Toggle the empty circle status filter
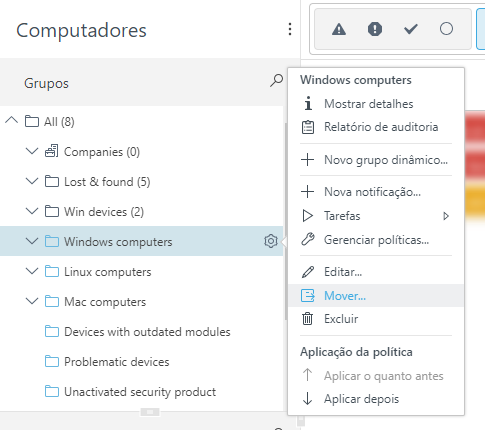 click(446, 29)
